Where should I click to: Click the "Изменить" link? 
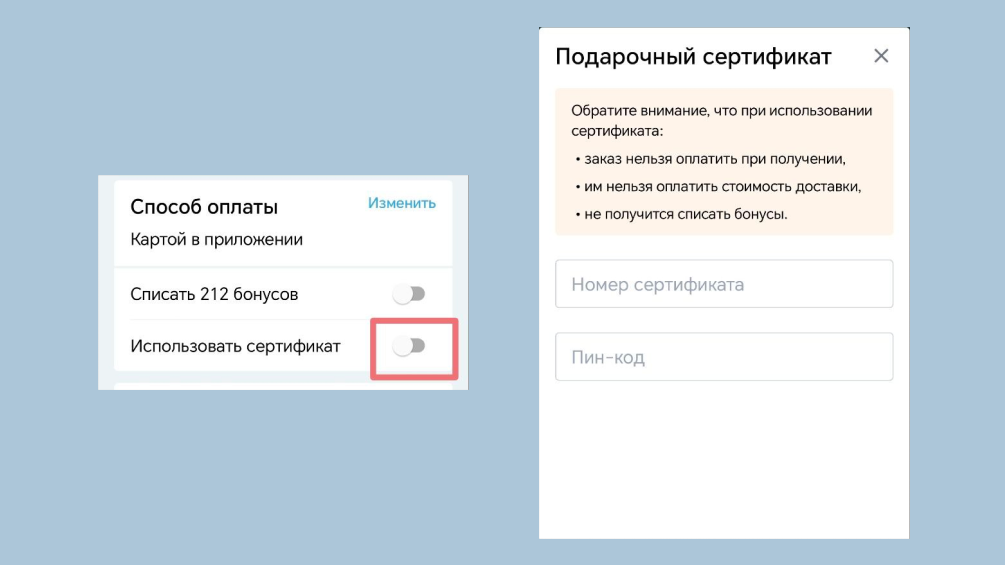point(401,203)
